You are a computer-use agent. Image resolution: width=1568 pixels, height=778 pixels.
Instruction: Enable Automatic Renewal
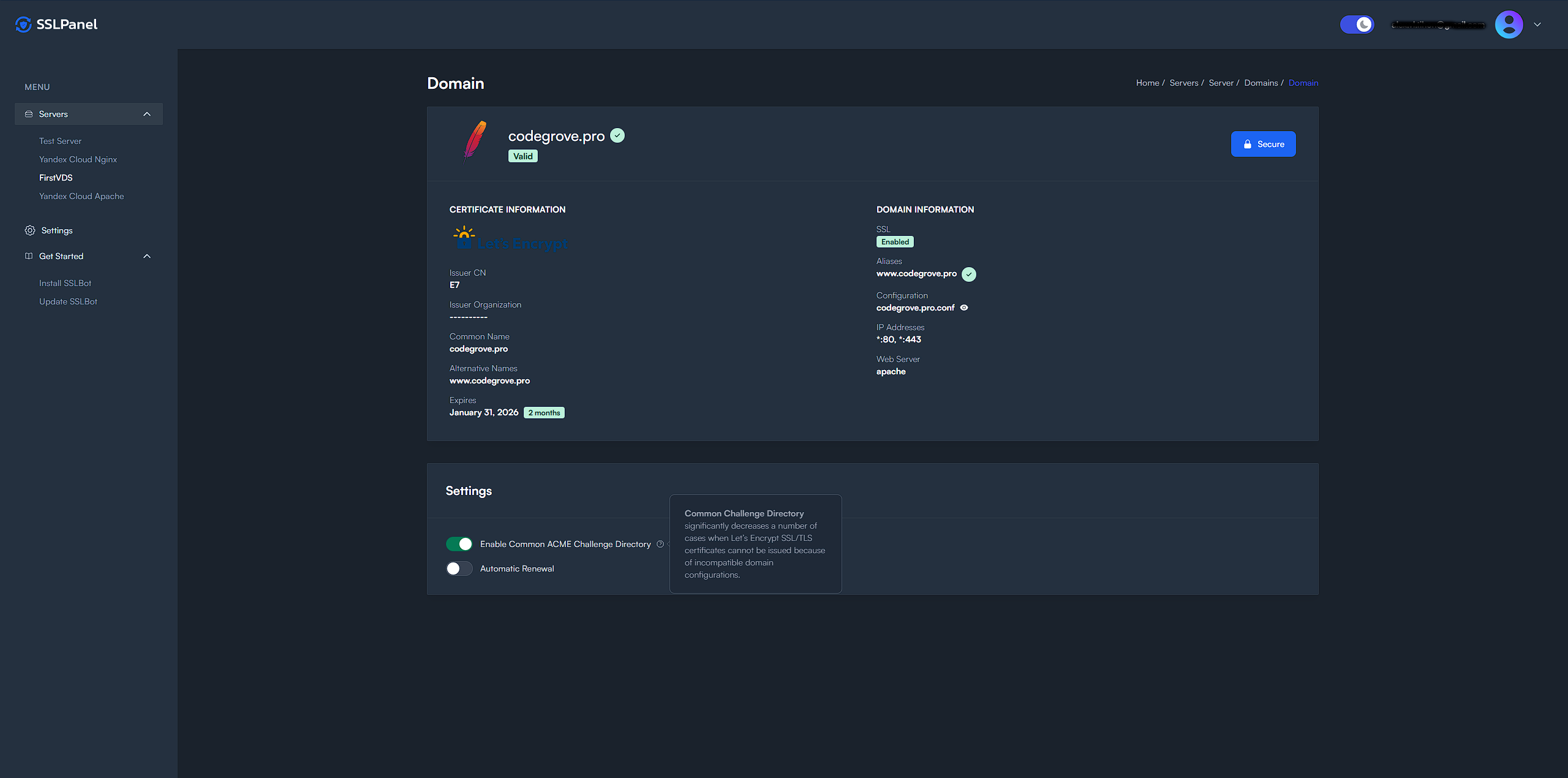tap(458, 568)
